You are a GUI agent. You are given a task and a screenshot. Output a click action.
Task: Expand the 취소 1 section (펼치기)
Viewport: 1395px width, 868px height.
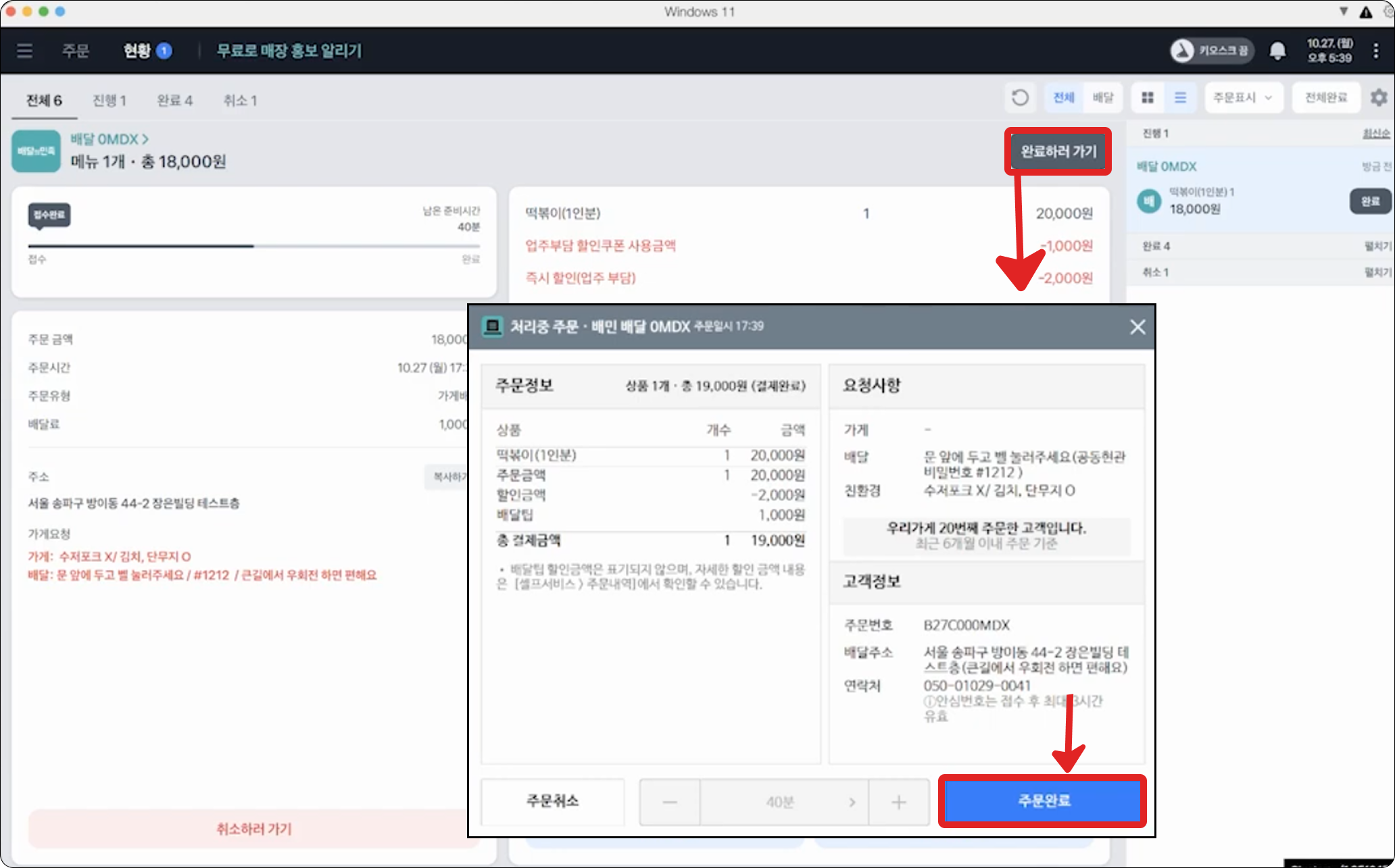pos(1377,272)
